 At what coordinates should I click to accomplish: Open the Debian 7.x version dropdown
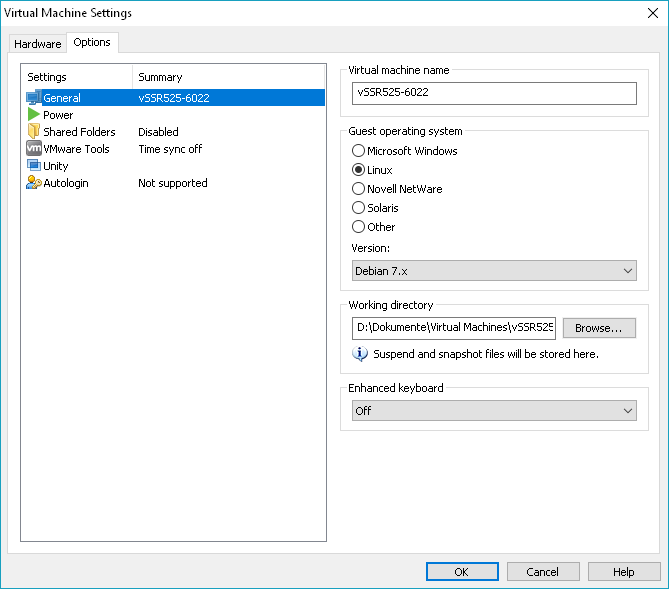[494, 271]
